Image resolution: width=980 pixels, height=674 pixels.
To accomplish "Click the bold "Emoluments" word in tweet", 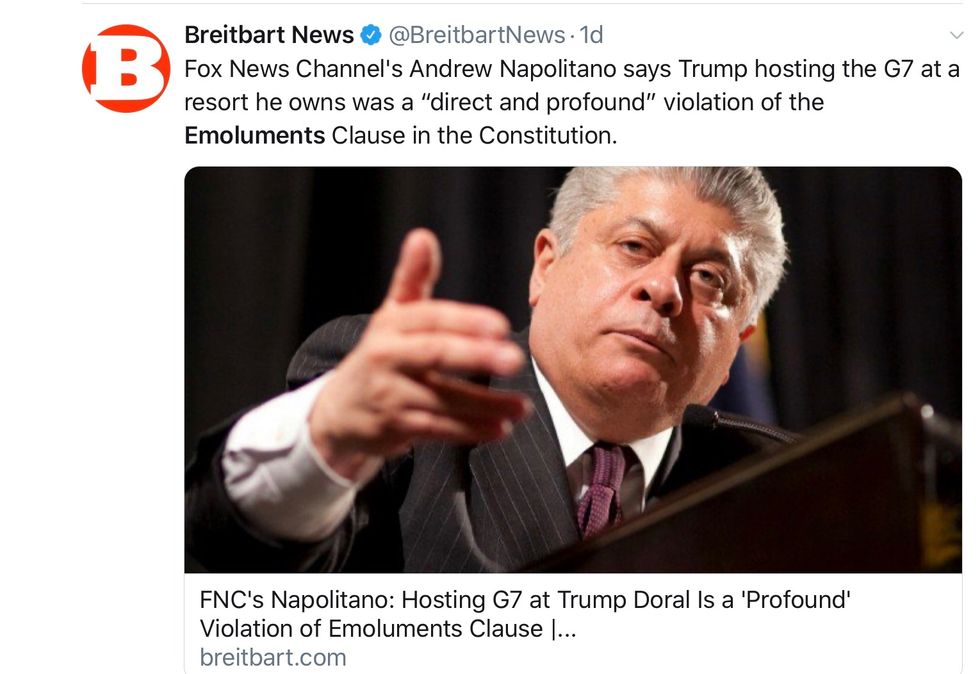I will (x=255, y=135).
